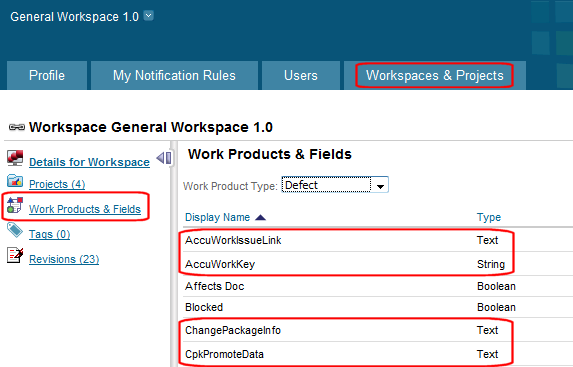Select the Workspaces & Projects tab
This screenshot has height=367, width=573.
point(435,75)
